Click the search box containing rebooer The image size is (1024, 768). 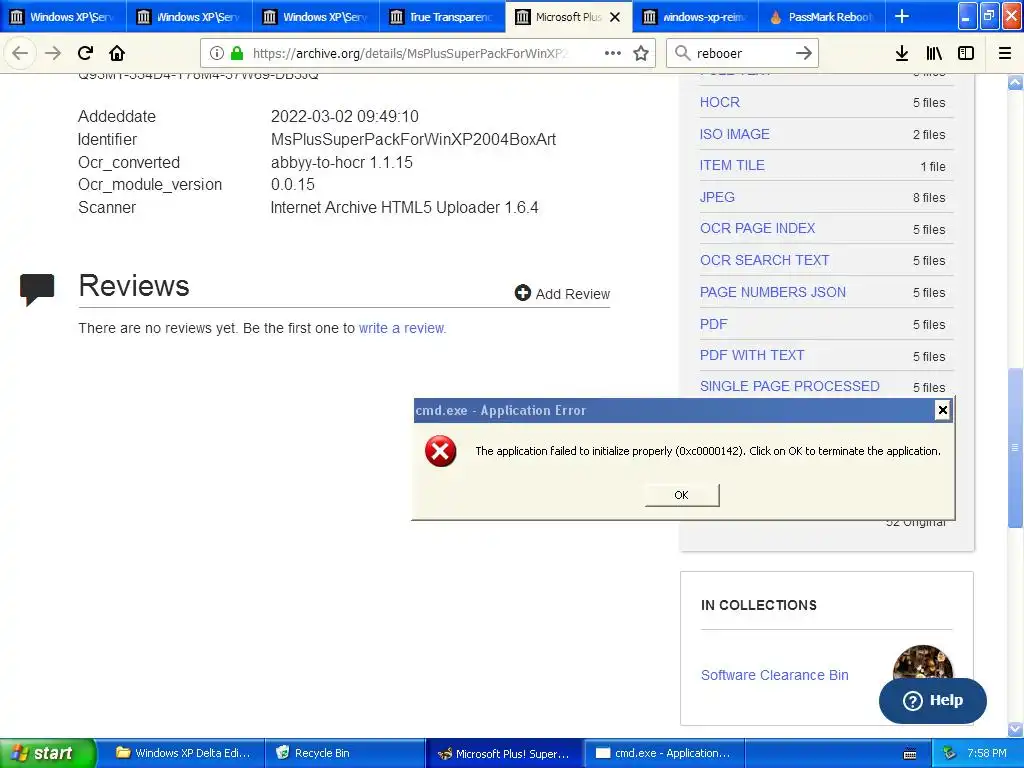(x=741, y=54)
